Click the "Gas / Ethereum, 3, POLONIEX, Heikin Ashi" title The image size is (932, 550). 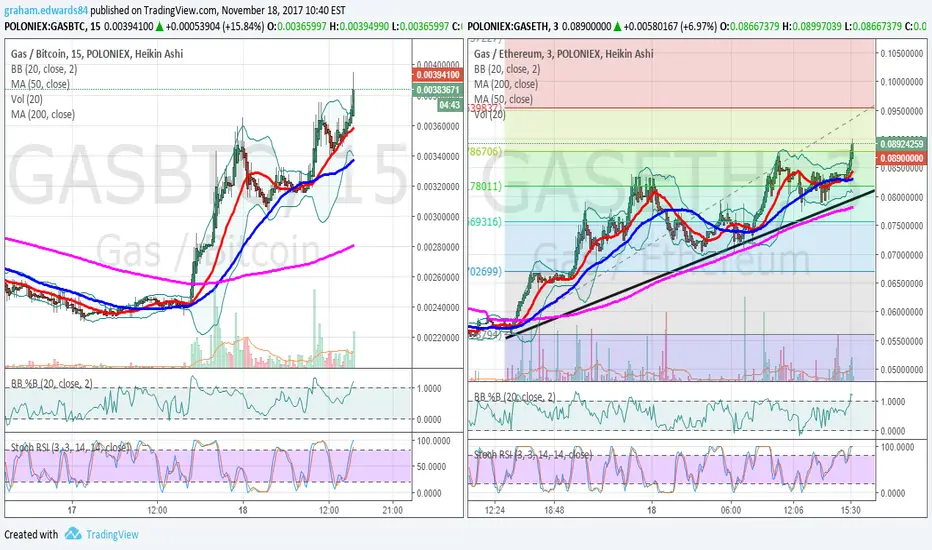tap(563, 54)
